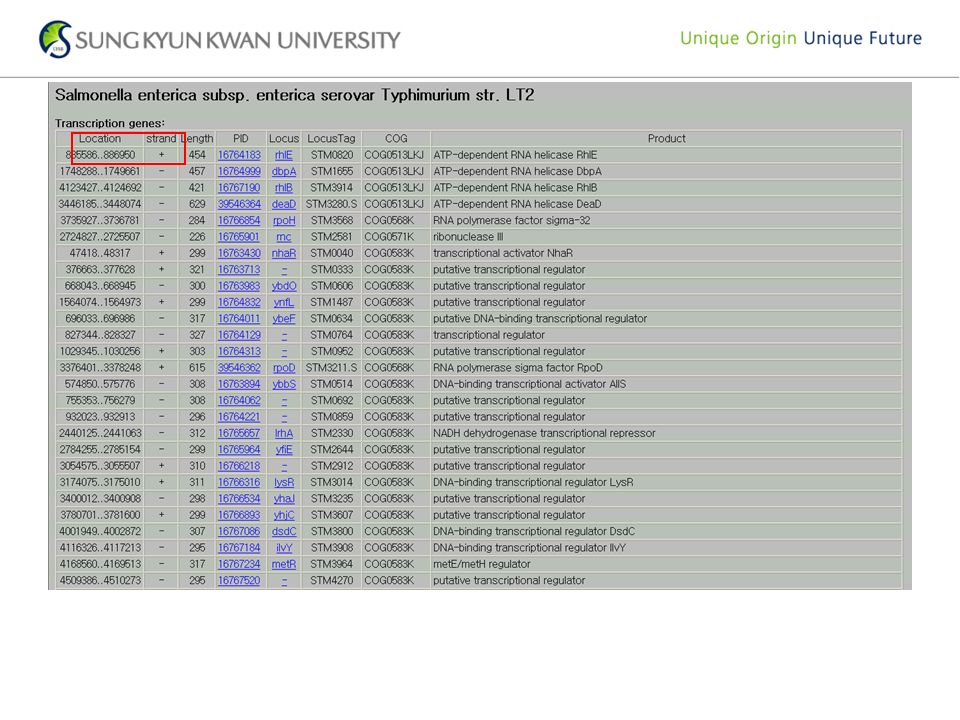960x720 pixels.
Task: Open PID link 39546362
Action: pos(239,368)
